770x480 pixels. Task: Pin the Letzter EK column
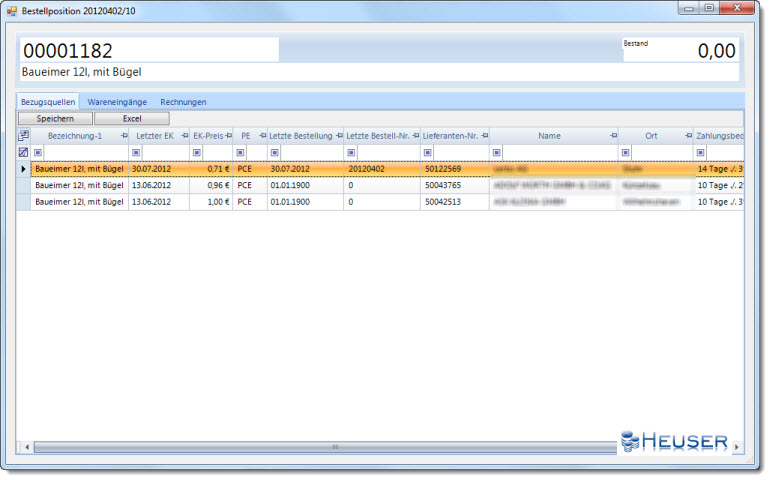pos(183,135)
